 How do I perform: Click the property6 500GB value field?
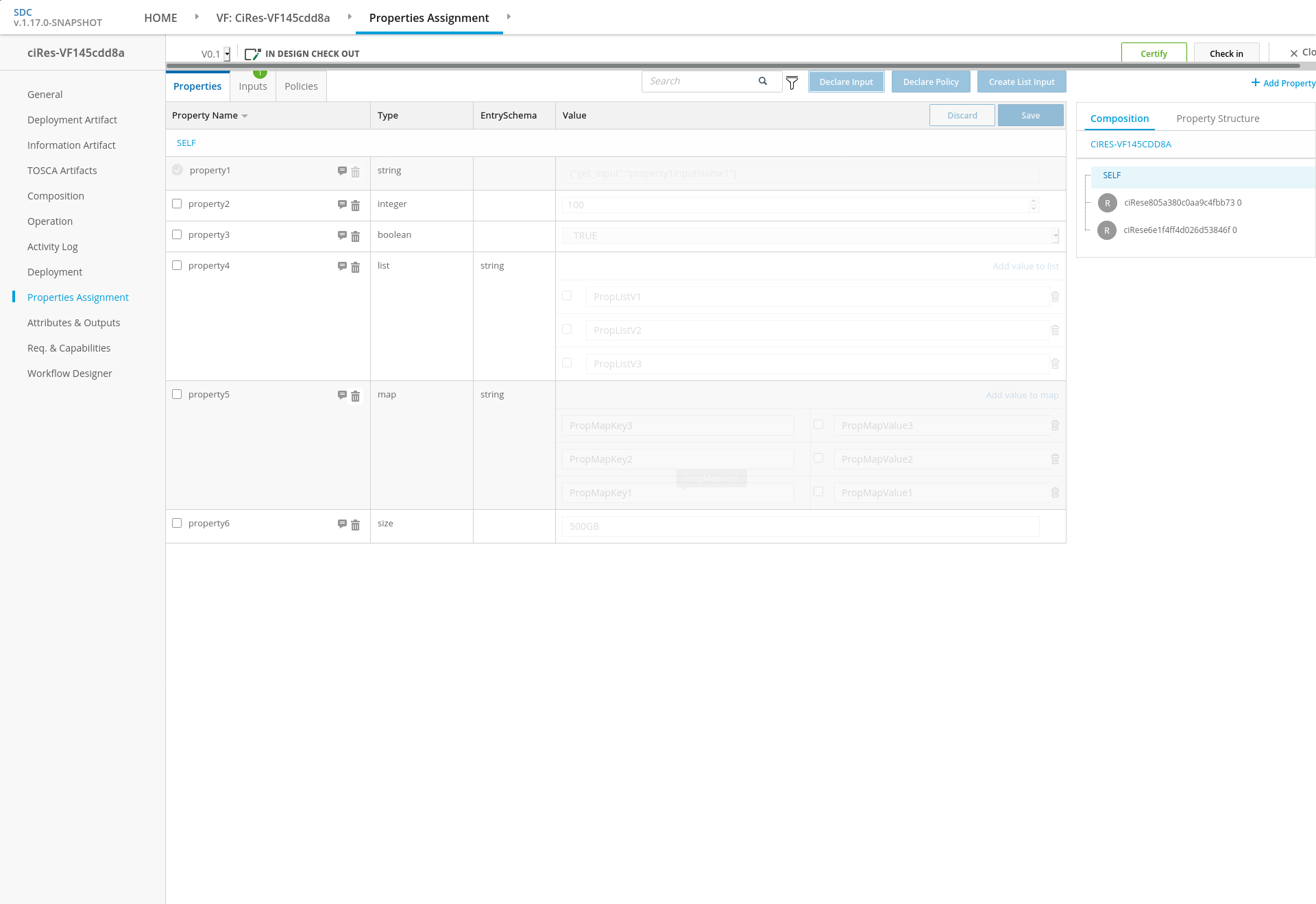pos(801,526)
